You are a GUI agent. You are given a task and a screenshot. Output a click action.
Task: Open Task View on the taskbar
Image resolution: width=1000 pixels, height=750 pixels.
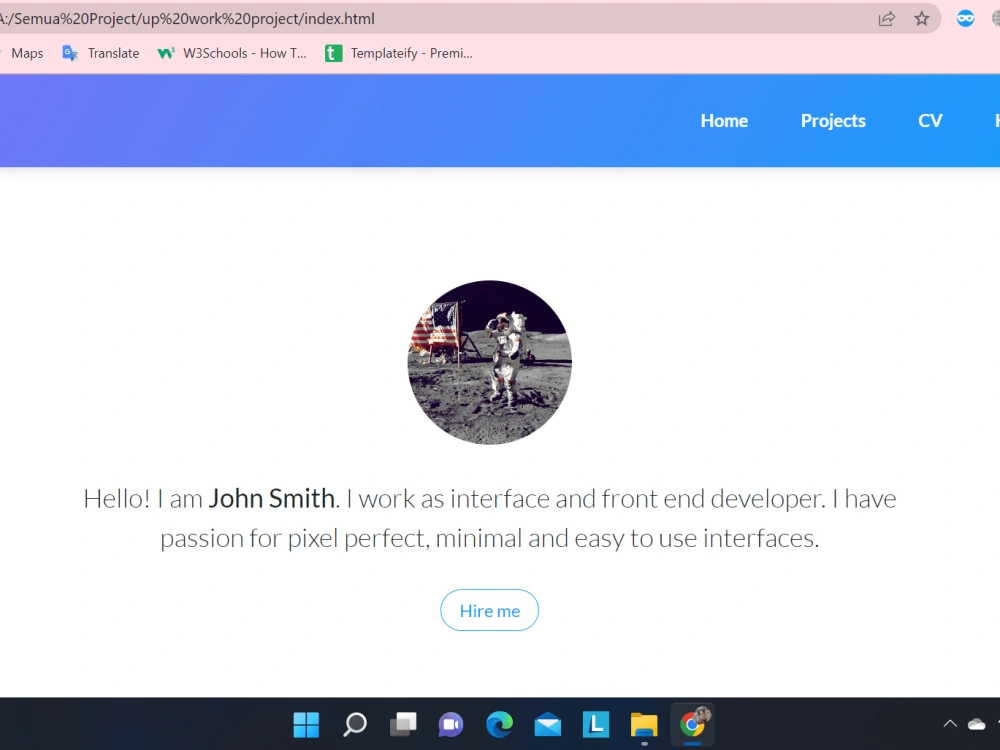click(403, 724)
